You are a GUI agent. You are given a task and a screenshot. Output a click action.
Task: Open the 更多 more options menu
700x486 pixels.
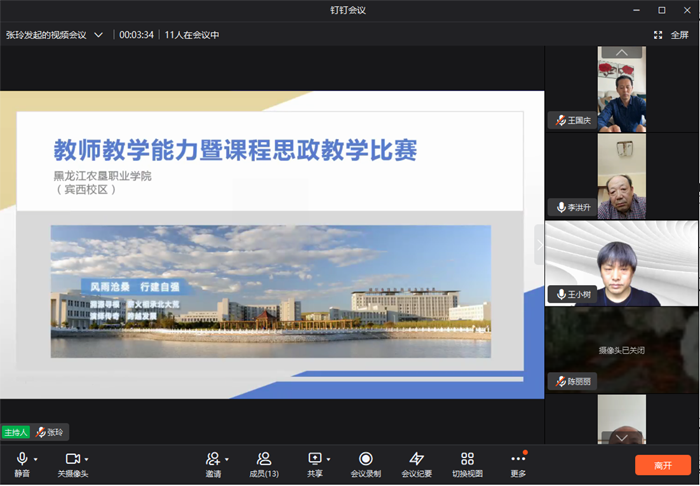tap(518, 464)
